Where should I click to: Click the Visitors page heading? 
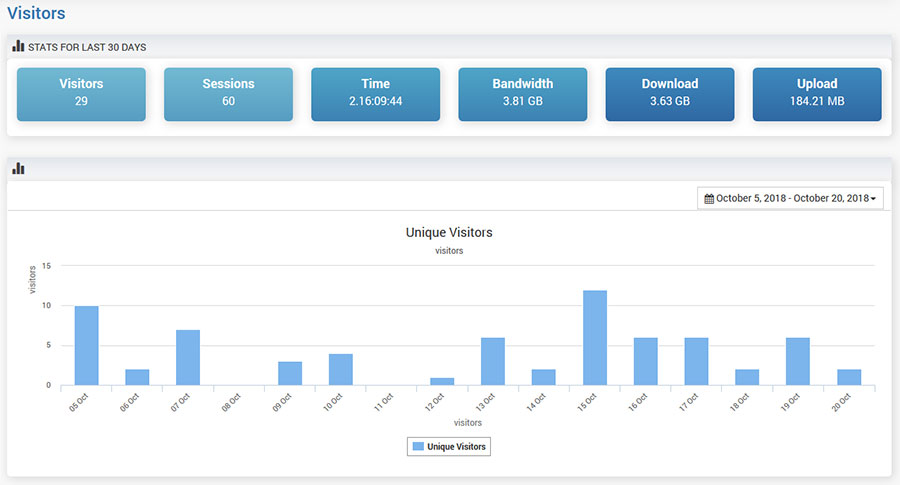pyautogui.click(x=37, y=14)
